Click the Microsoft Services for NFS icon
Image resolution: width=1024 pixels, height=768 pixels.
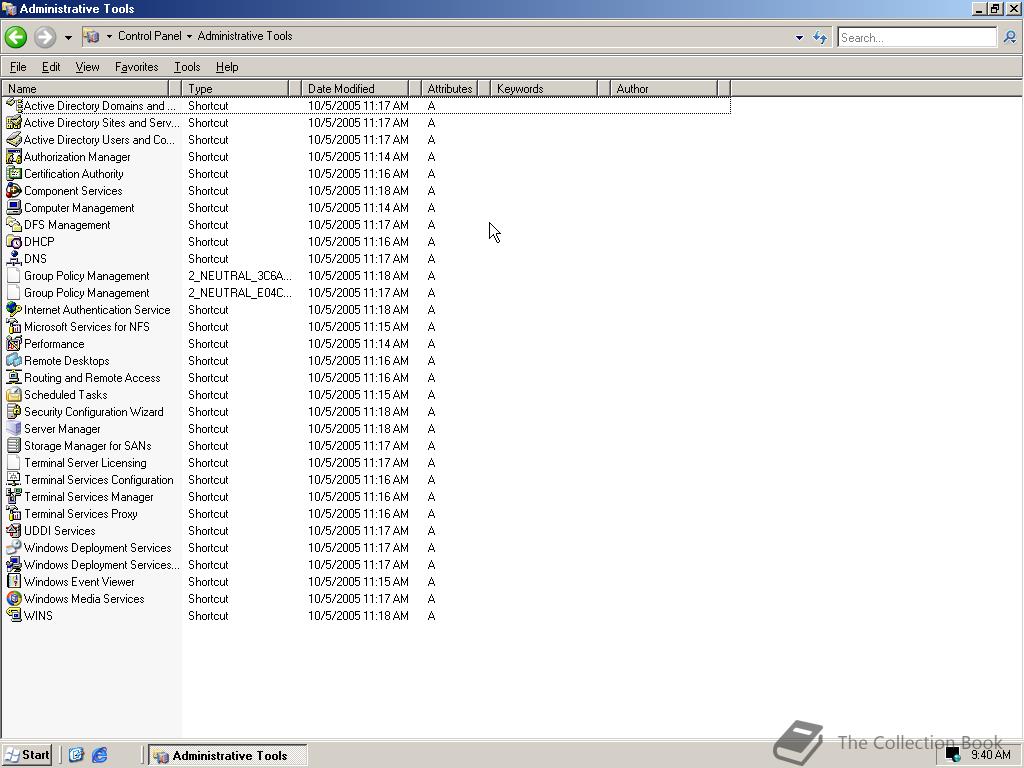point(14,327)
